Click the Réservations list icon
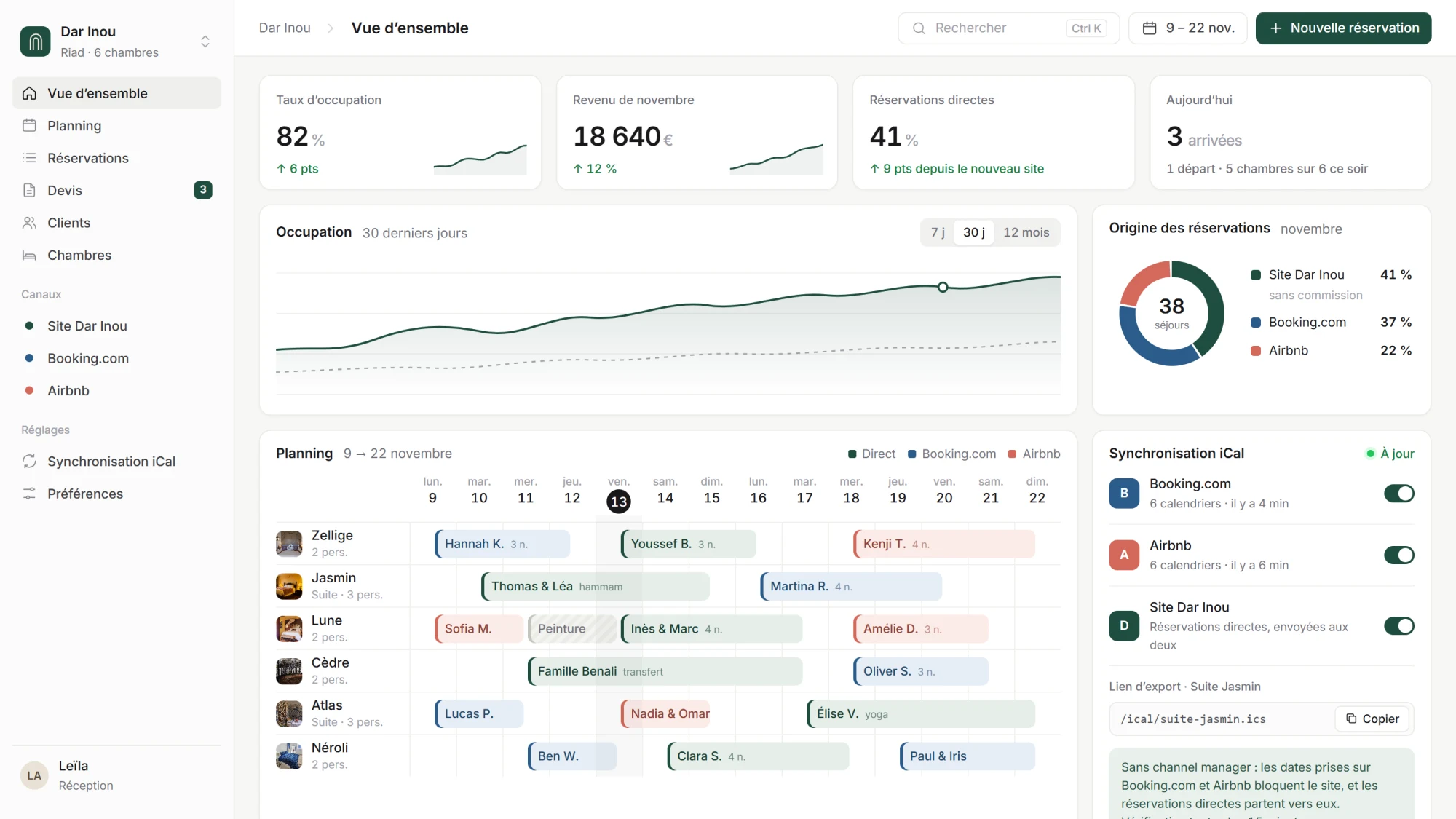The width and height of the screenshot is (1456, 819). point(29,158)
